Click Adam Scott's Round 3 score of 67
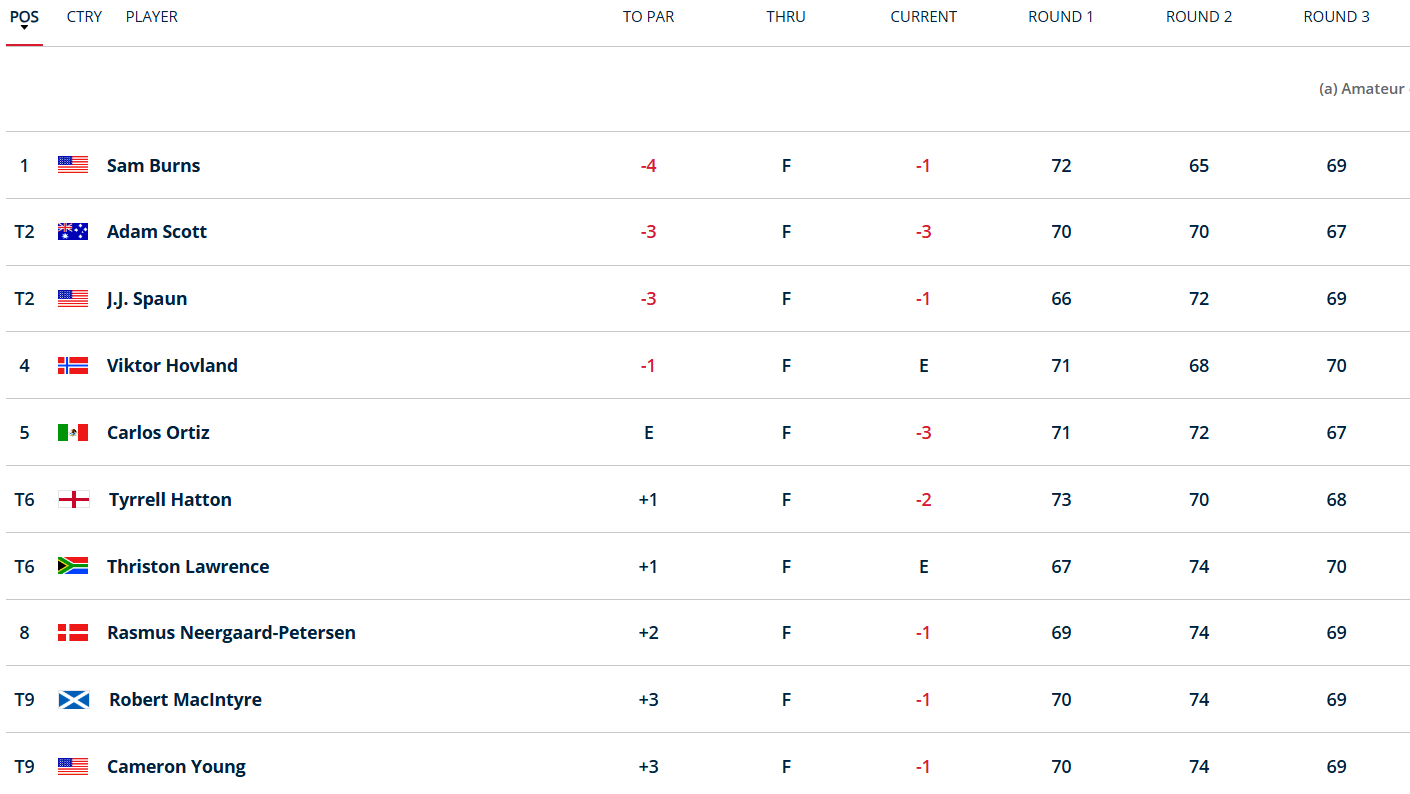Viewport: 1410px width, 794px height. pos(1336,232)
